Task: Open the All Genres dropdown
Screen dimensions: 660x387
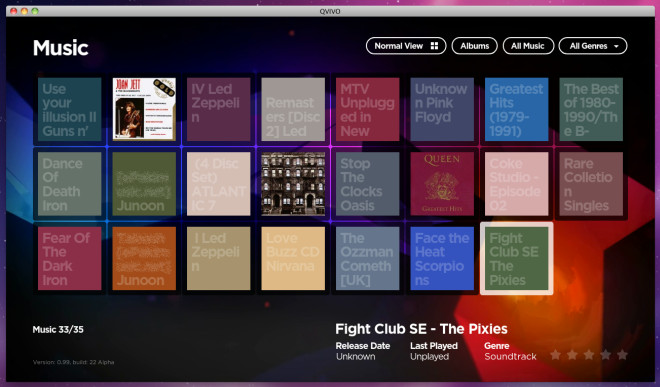Action: click(593, 46)
